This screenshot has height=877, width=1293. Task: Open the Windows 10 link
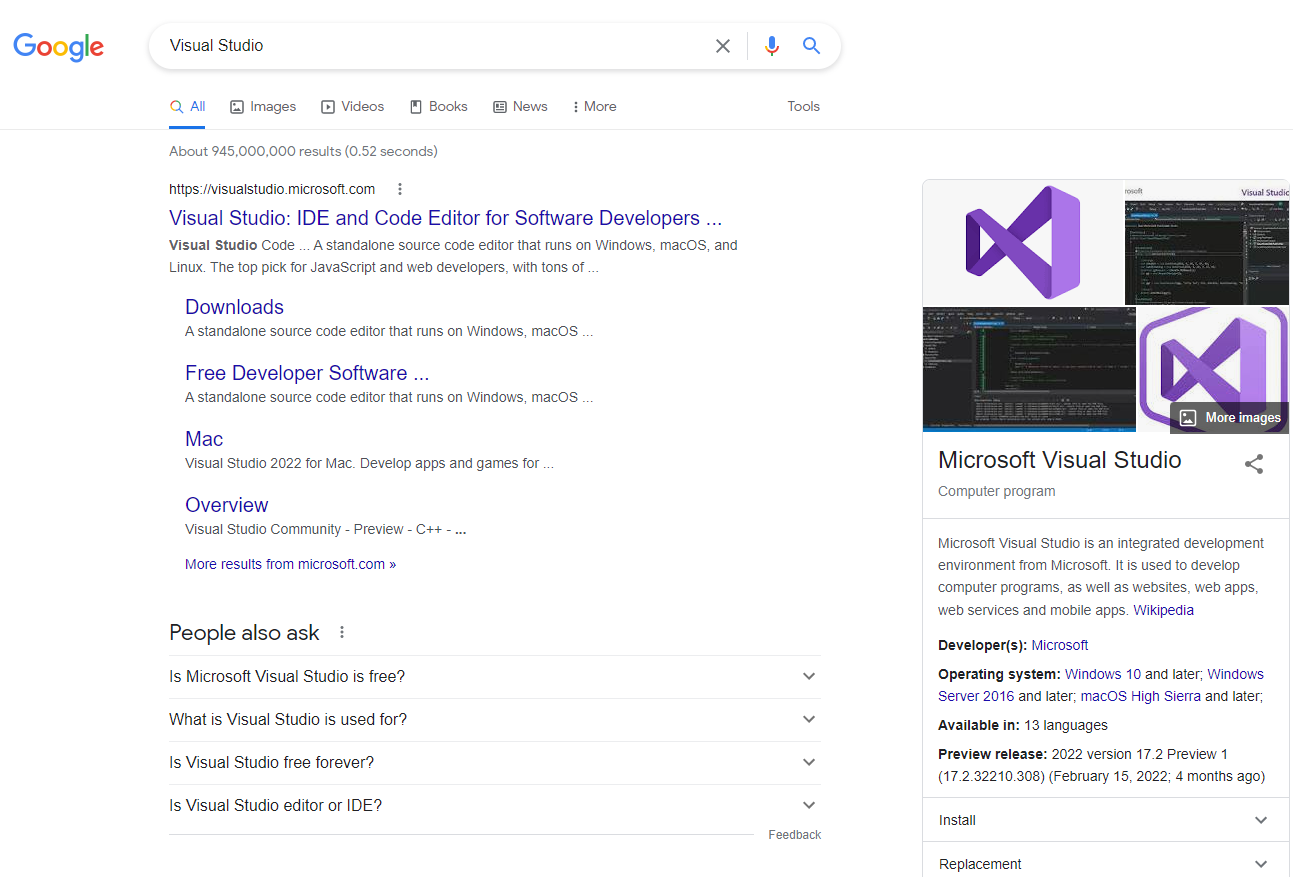point(1102,674)
